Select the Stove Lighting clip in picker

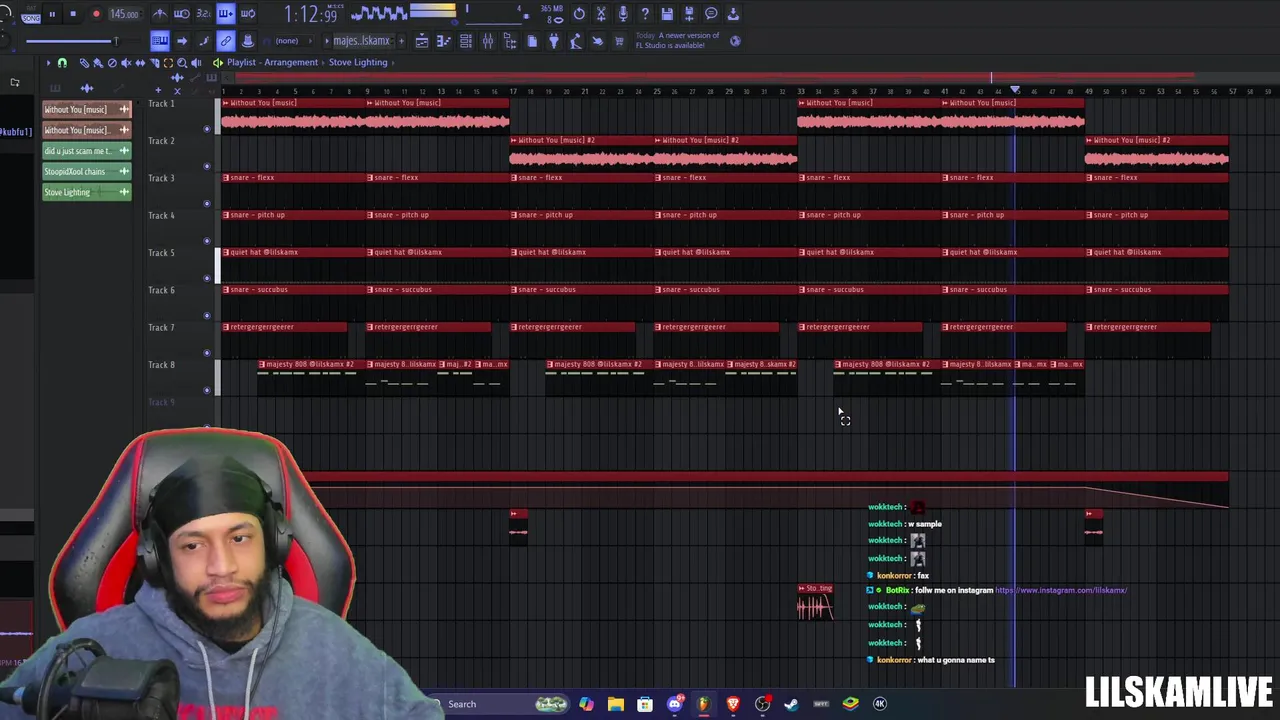86,192
